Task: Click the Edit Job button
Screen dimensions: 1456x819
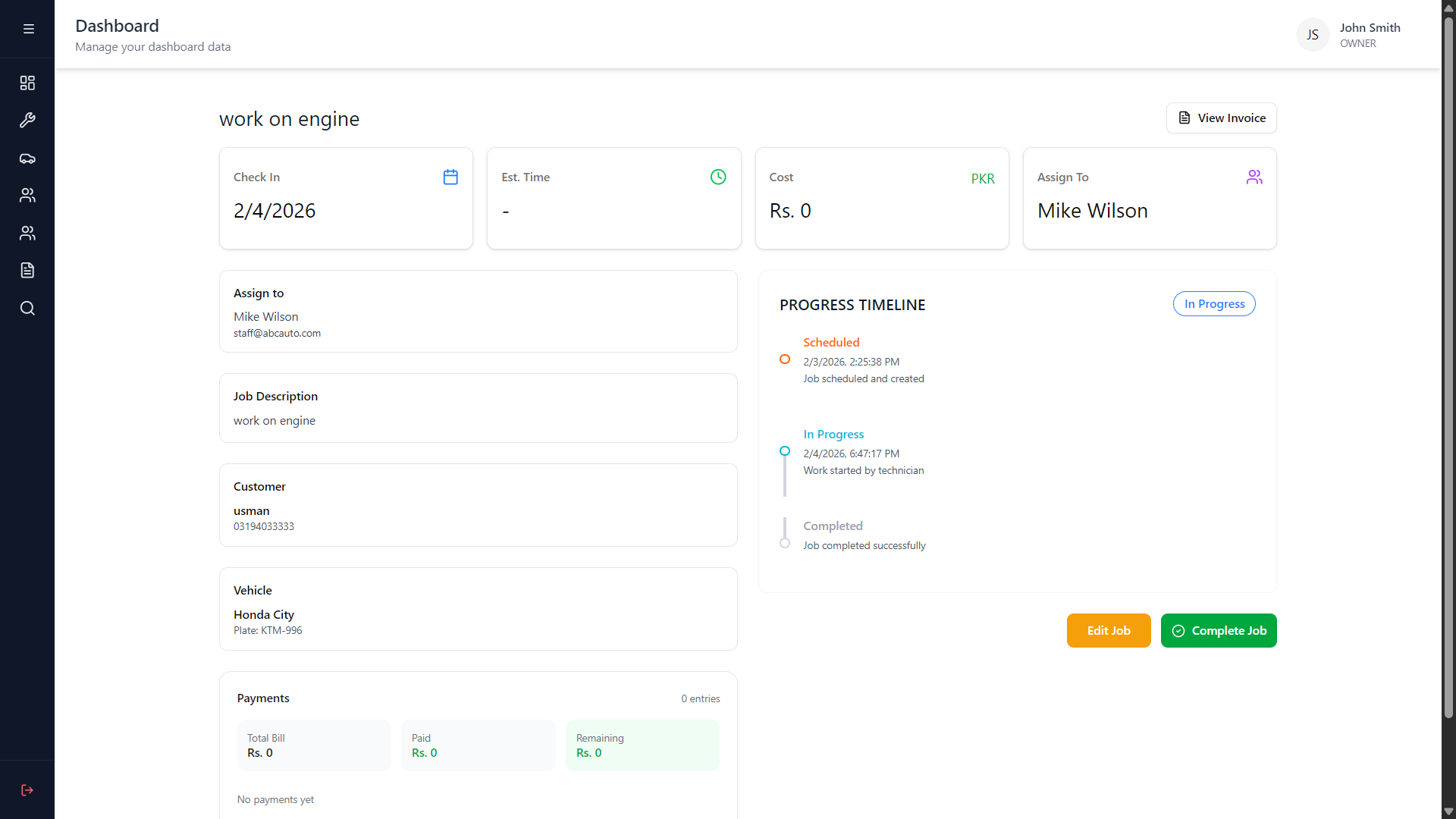Action: [1108, 630]
